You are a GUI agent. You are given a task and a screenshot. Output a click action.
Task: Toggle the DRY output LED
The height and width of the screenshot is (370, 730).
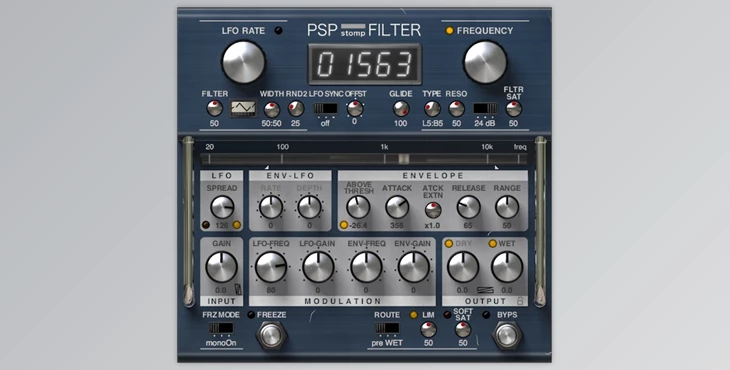tap(449, 243)
